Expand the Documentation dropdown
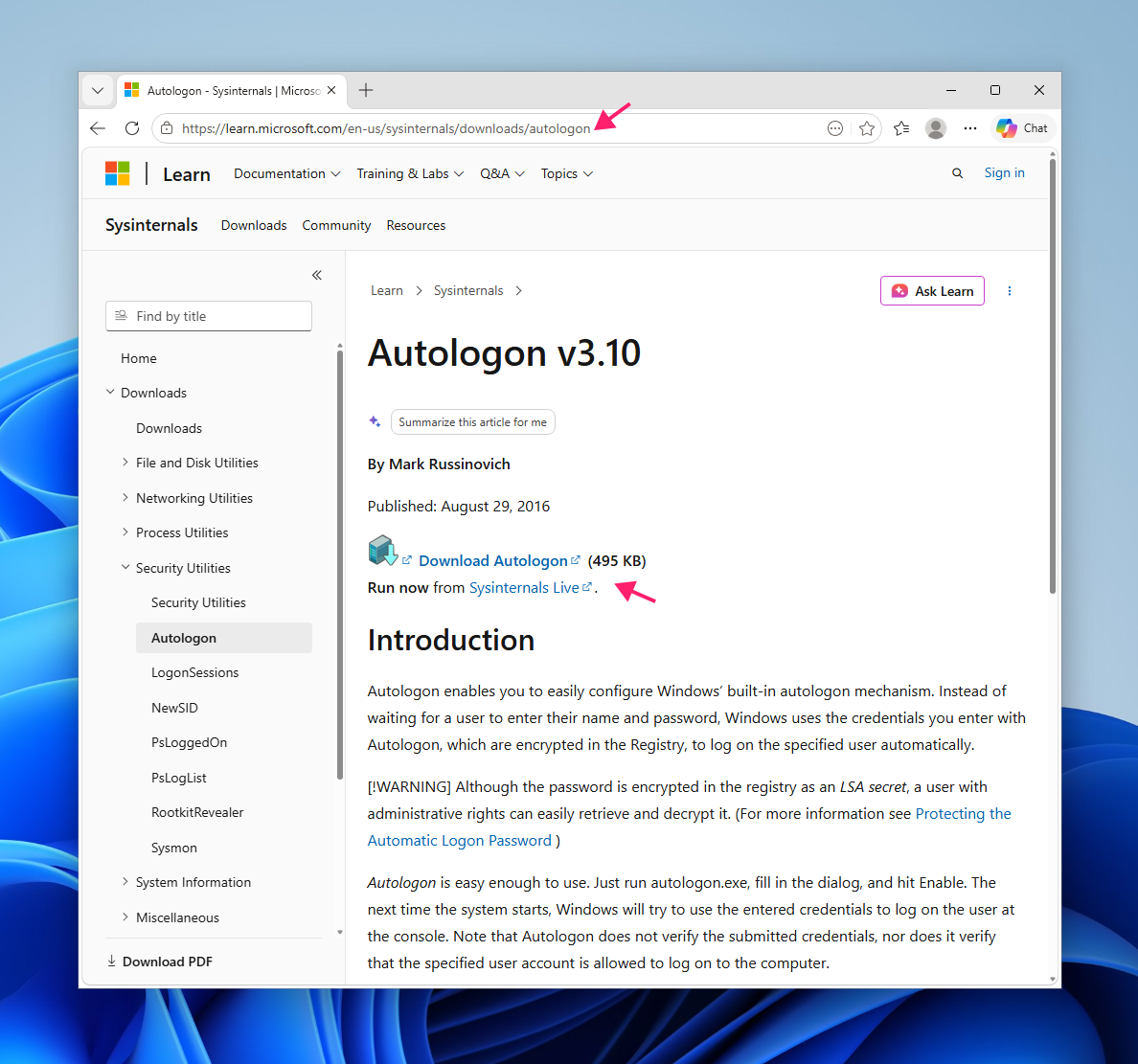The height and width of the screenshot is (1064, 1138). point(286,173)
